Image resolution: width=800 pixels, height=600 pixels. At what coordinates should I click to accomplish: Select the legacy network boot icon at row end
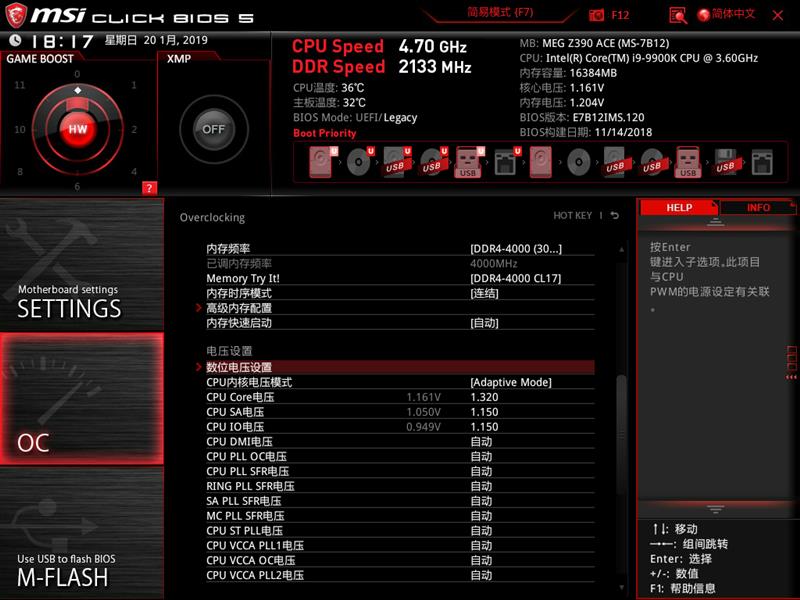[x=762, y=162]
